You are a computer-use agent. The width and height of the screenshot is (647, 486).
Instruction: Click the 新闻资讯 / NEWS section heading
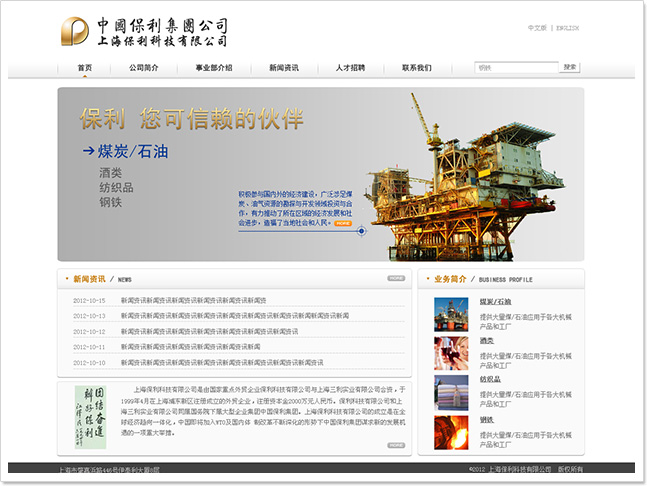click(102, 279)
